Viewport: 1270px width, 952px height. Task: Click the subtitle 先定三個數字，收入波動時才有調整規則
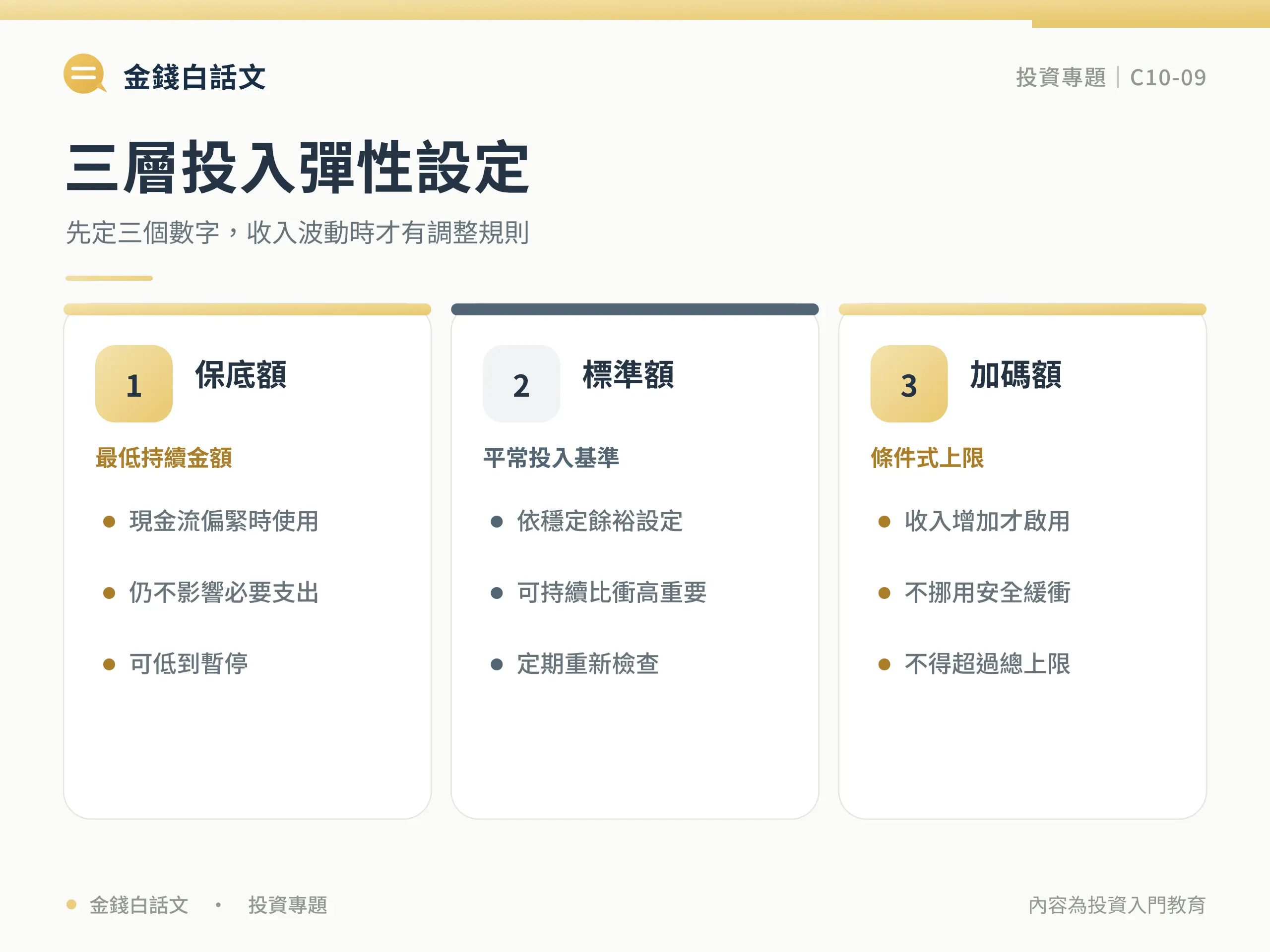coord(297,233)
